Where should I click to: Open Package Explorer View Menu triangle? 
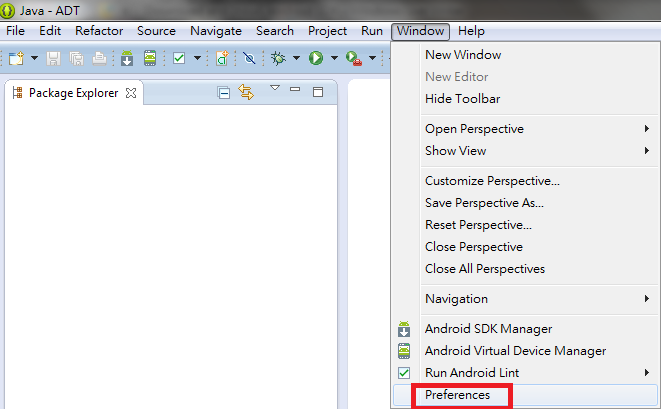click(x=275, y=88)
